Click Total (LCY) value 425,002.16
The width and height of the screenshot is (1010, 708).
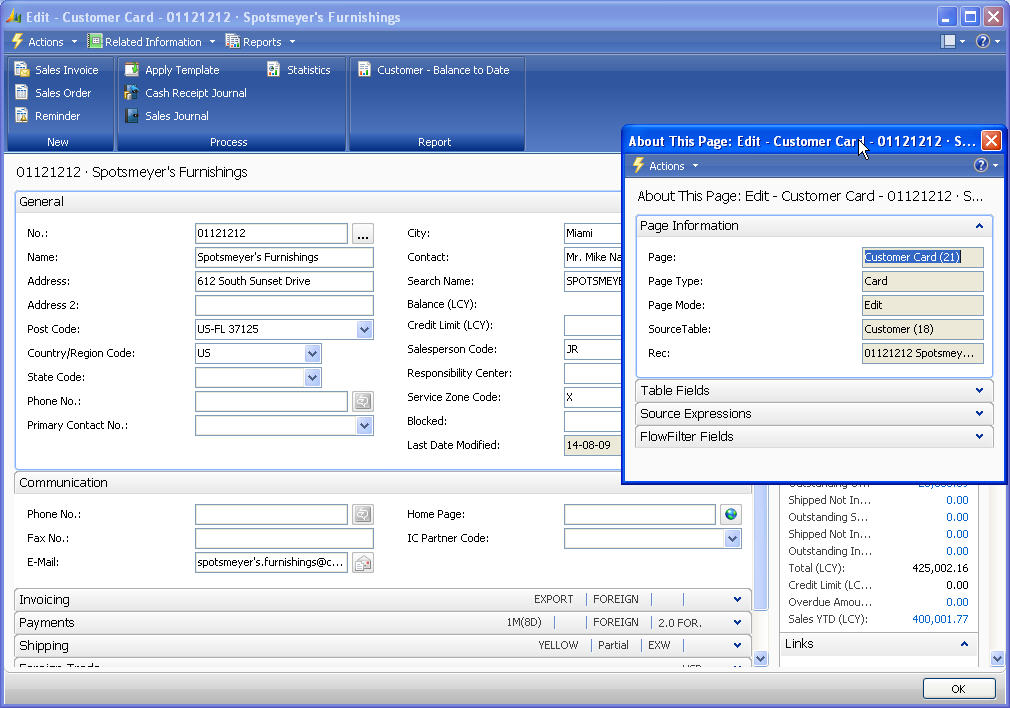[x=940, y=568]
